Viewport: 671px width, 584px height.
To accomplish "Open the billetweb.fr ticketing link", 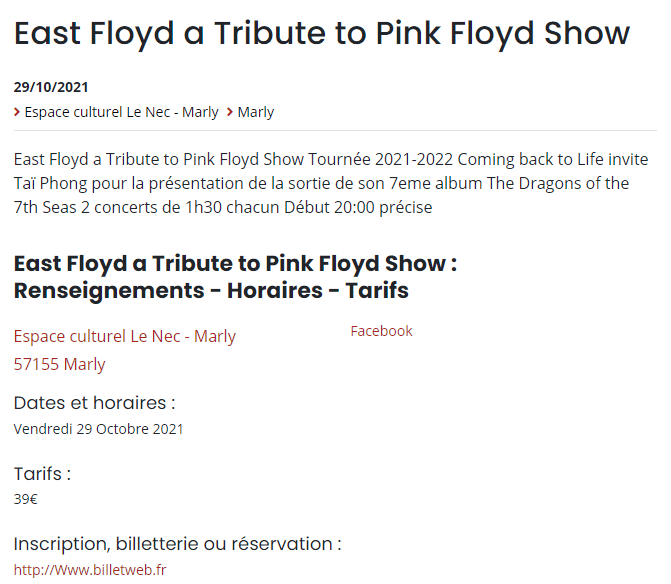I will pos(90,570).
